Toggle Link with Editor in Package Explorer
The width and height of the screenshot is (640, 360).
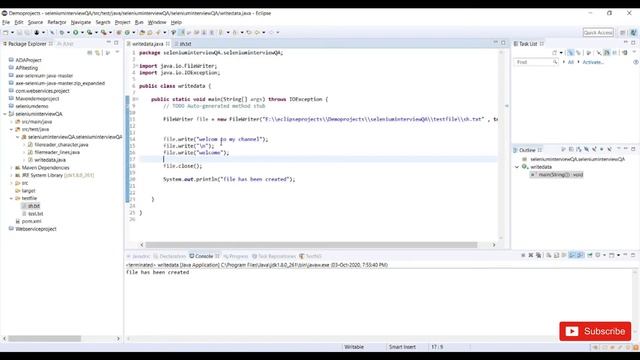coord(98,53)
